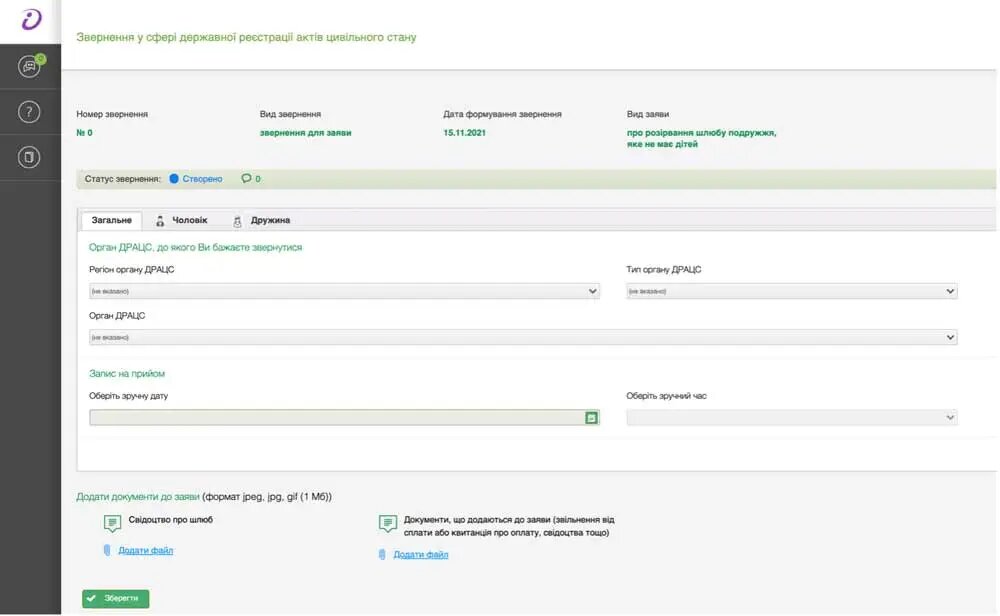Click Додати файл link for additional documents
The height and width of the screenshot is (616, 1000).
pyautogui.click(x=420, y=555)
